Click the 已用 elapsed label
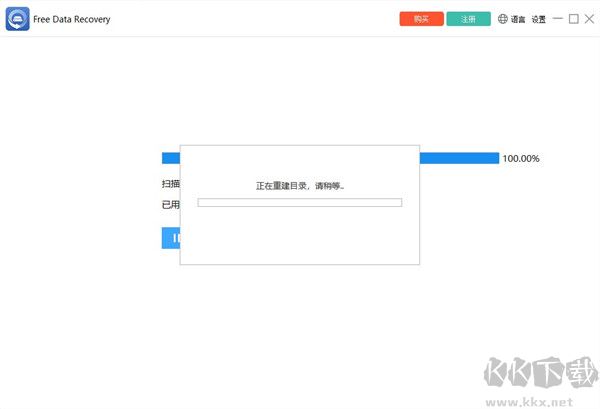600x409 pixels. pyautogui.click(x=171, y=205)
